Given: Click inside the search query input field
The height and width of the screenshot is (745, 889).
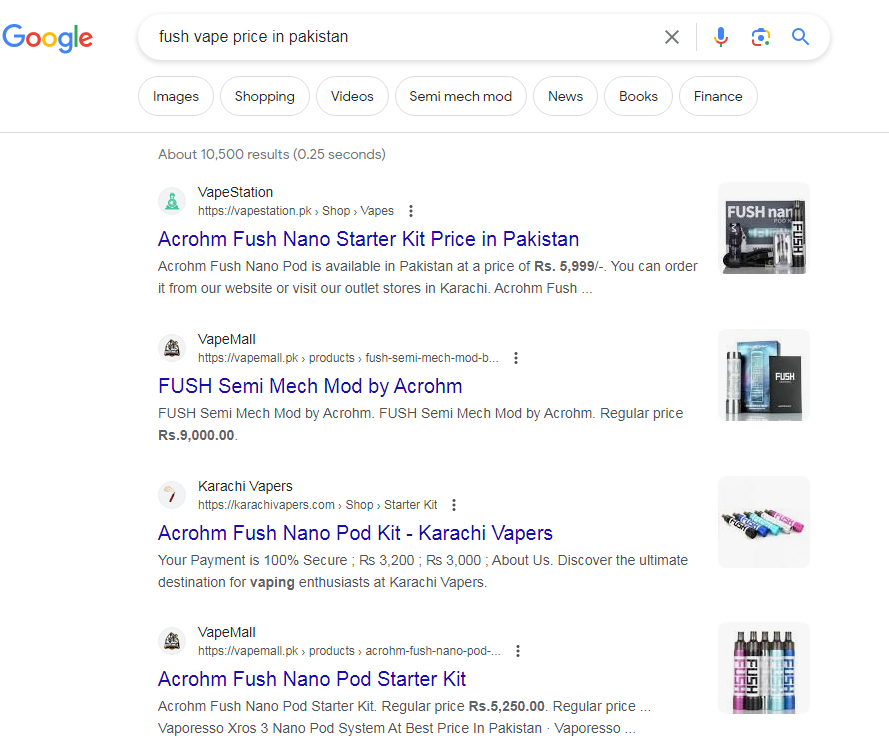Looking at the screenshot, I should point(400,37).
